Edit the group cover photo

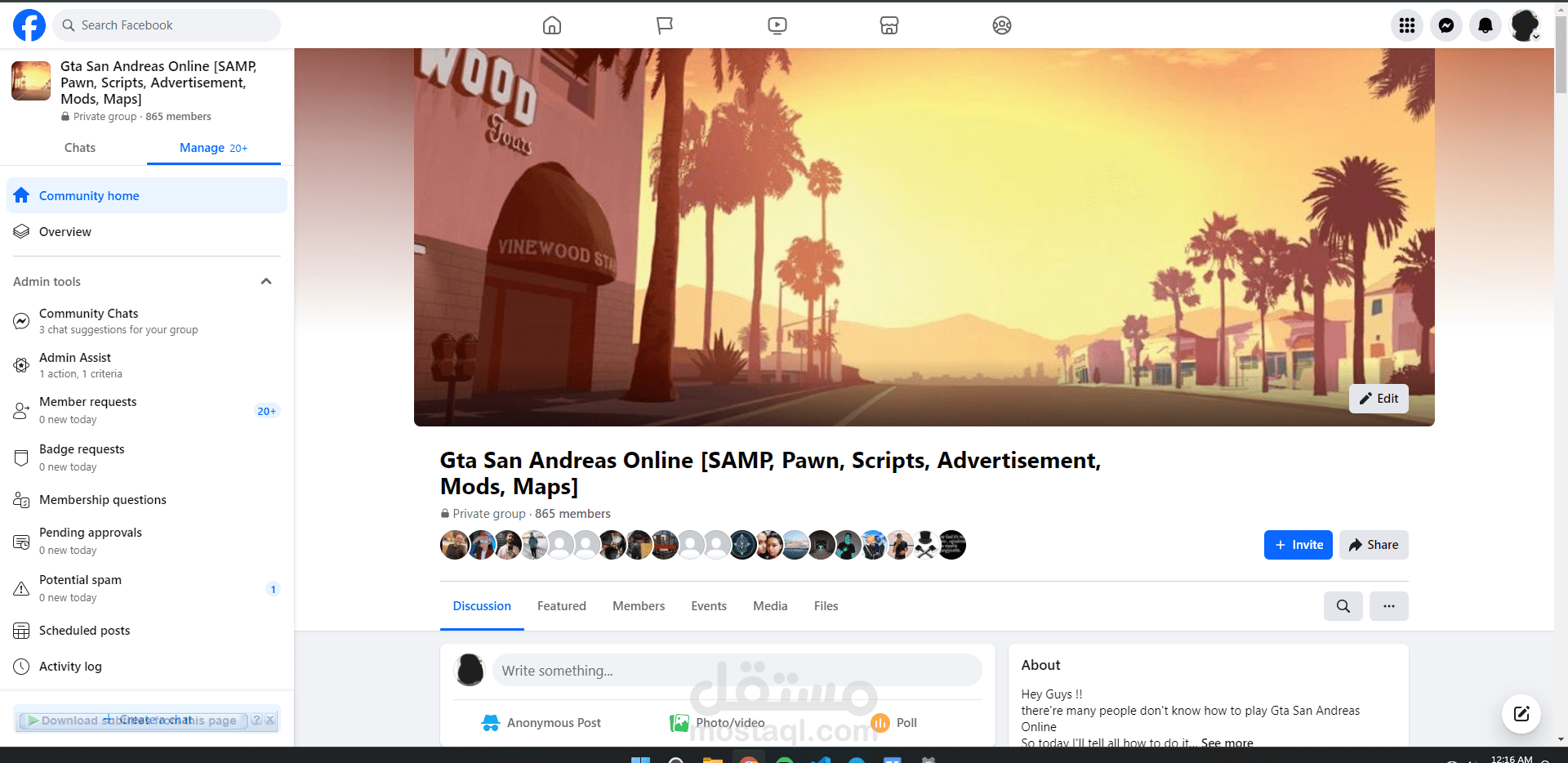click(1379, 399)
